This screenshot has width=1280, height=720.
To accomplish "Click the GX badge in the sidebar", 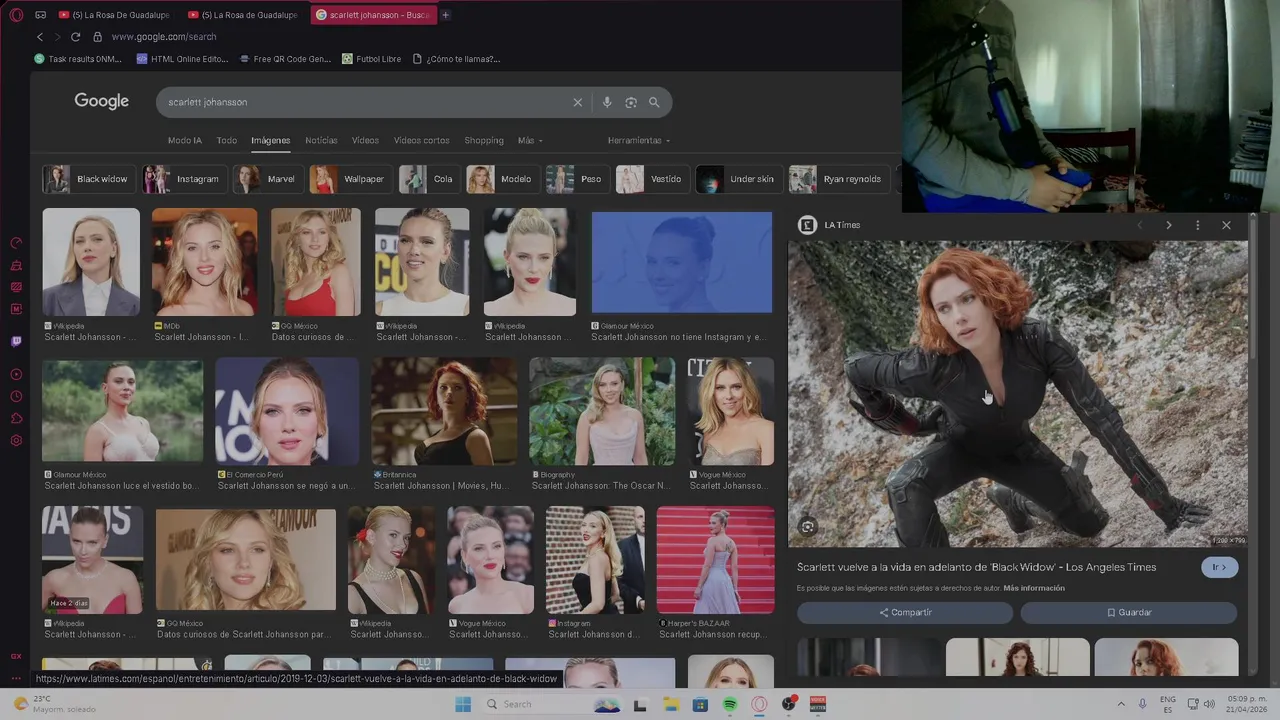I will (x=16, y=656).
